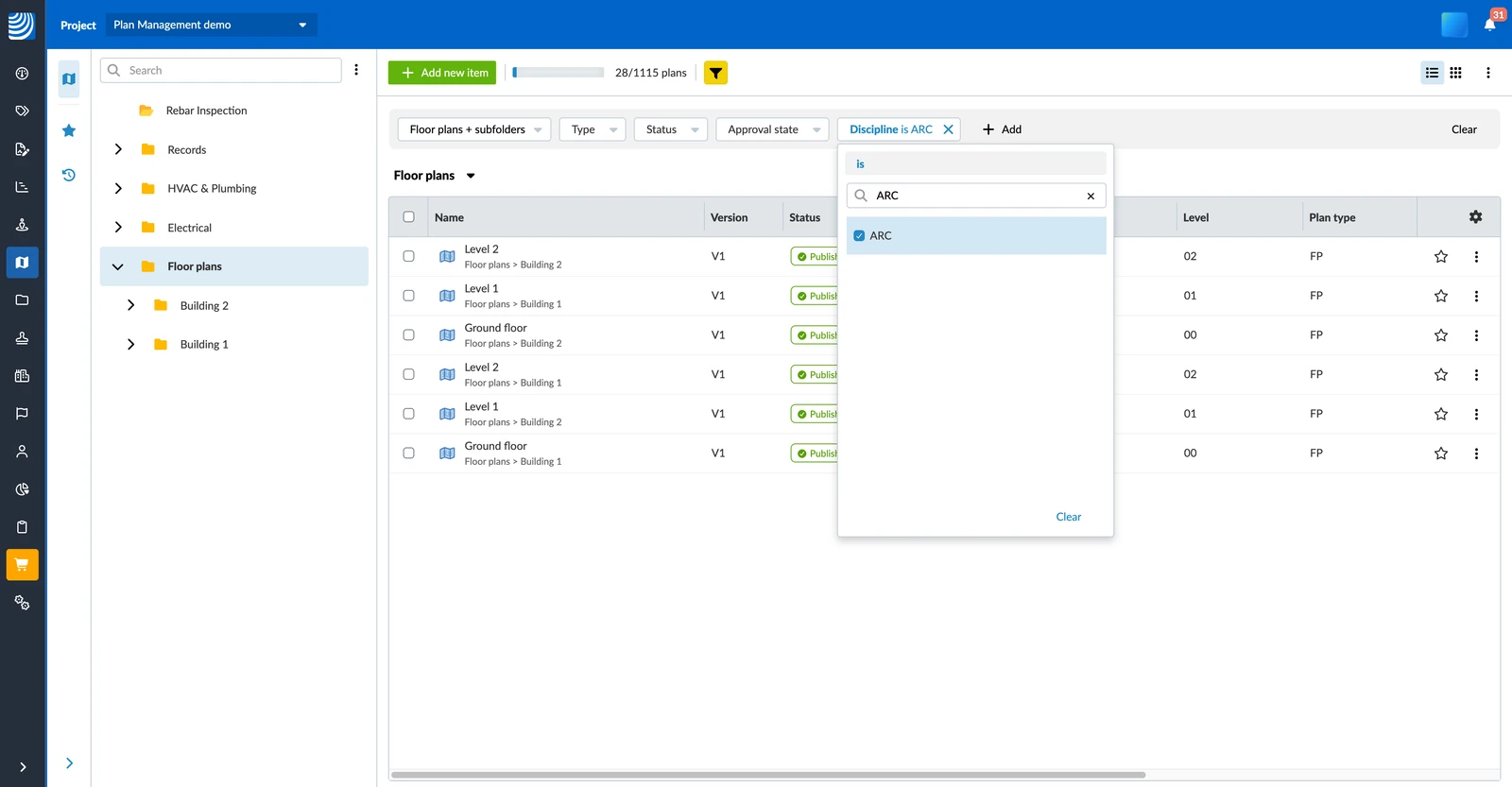Favorite the Level 2 Building 2 plan star
Screen dimensions: 1512x787
pyautogui.click(x=1441, y=257)
